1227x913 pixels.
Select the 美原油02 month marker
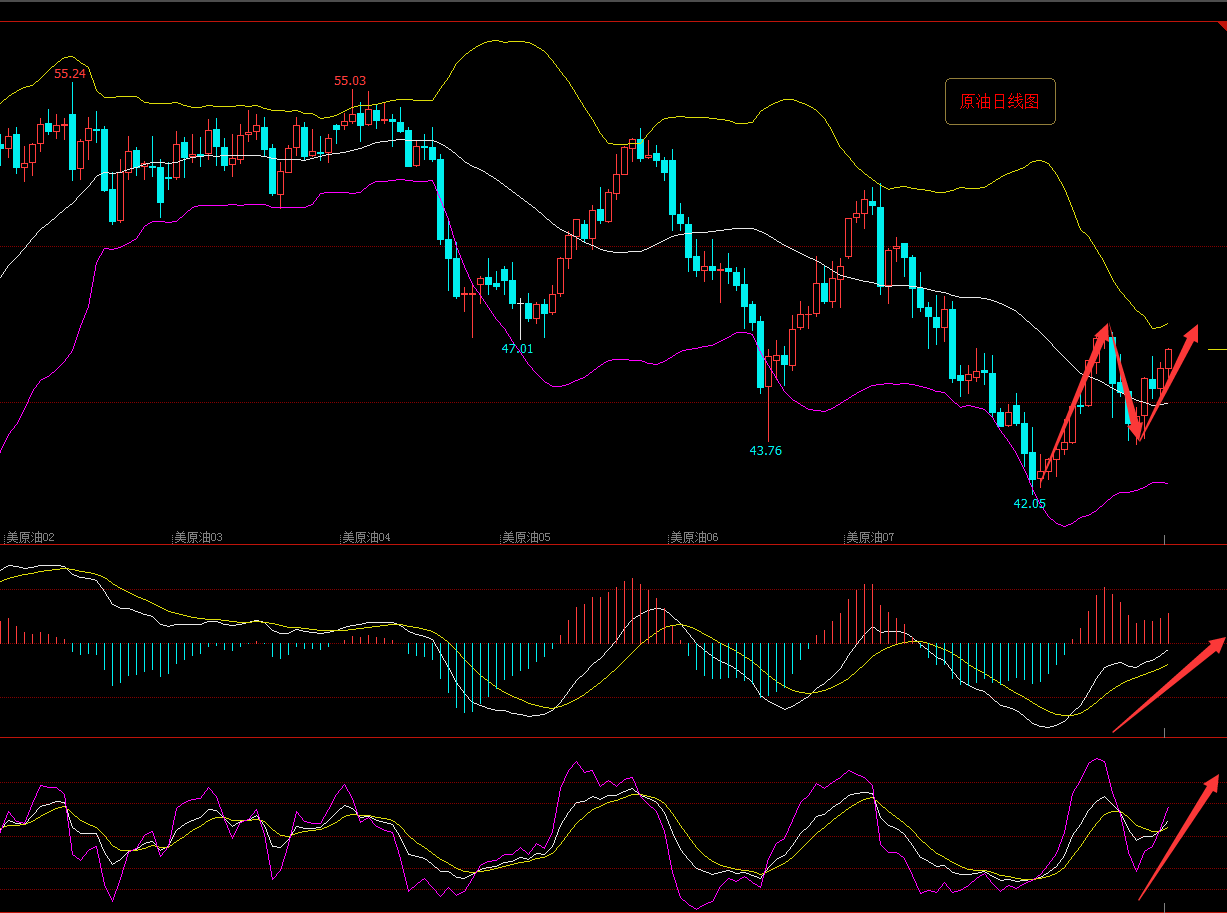30,537
